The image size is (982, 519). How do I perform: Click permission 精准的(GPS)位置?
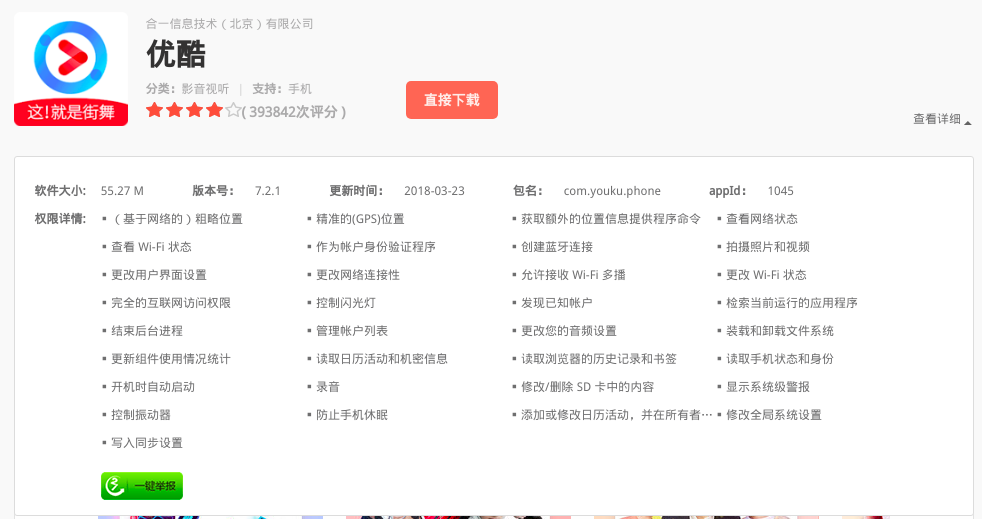[360, 219]
